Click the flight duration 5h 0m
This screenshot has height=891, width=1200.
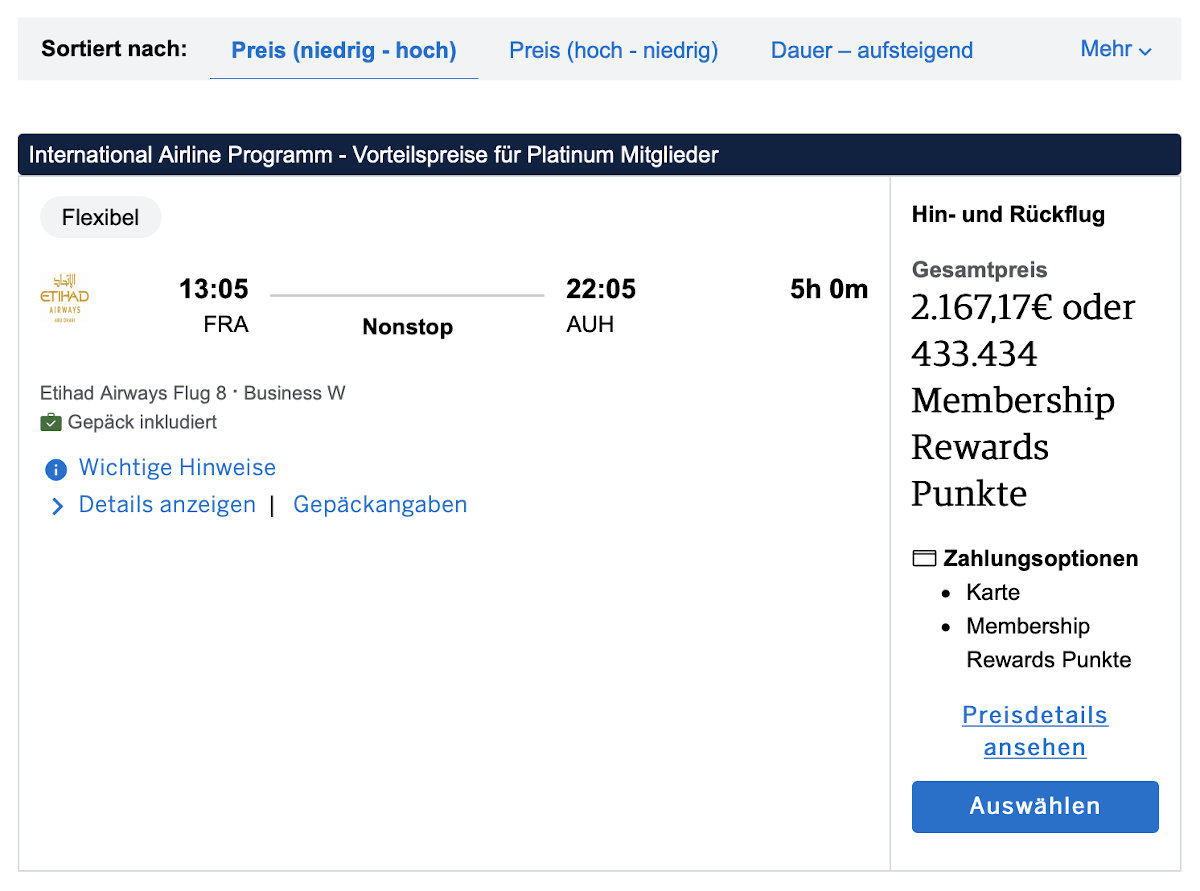tap(829, 289)
